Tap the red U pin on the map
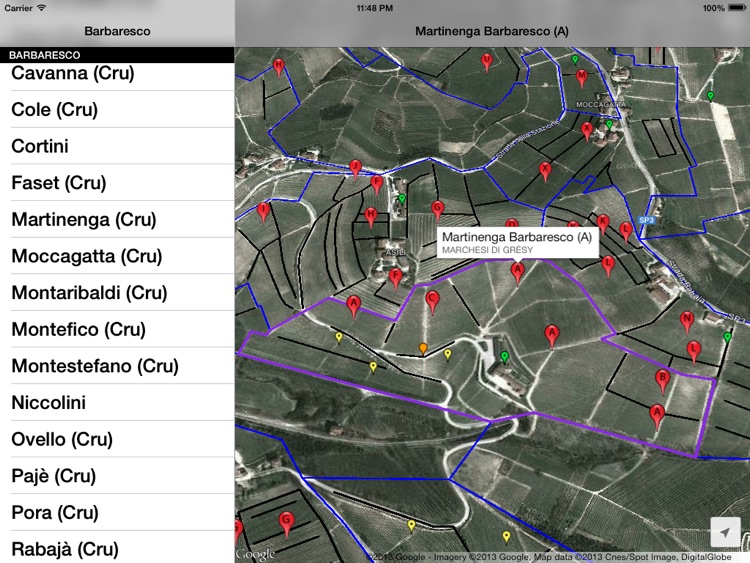750x563 pixels. tap(486, 62)
